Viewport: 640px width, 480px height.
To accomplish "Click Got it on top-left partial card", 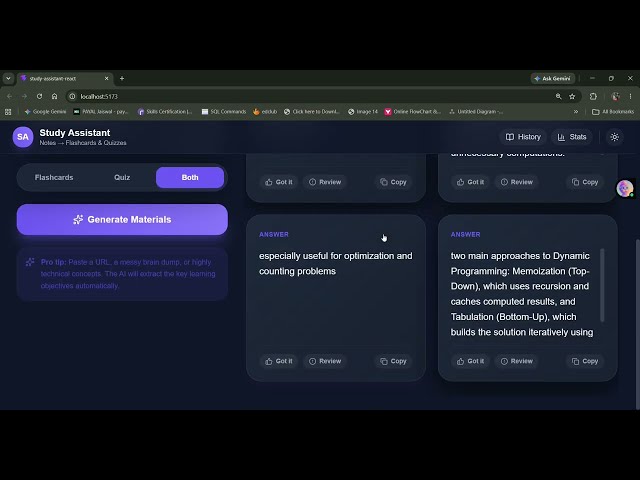I will click(x=279, y=182).
